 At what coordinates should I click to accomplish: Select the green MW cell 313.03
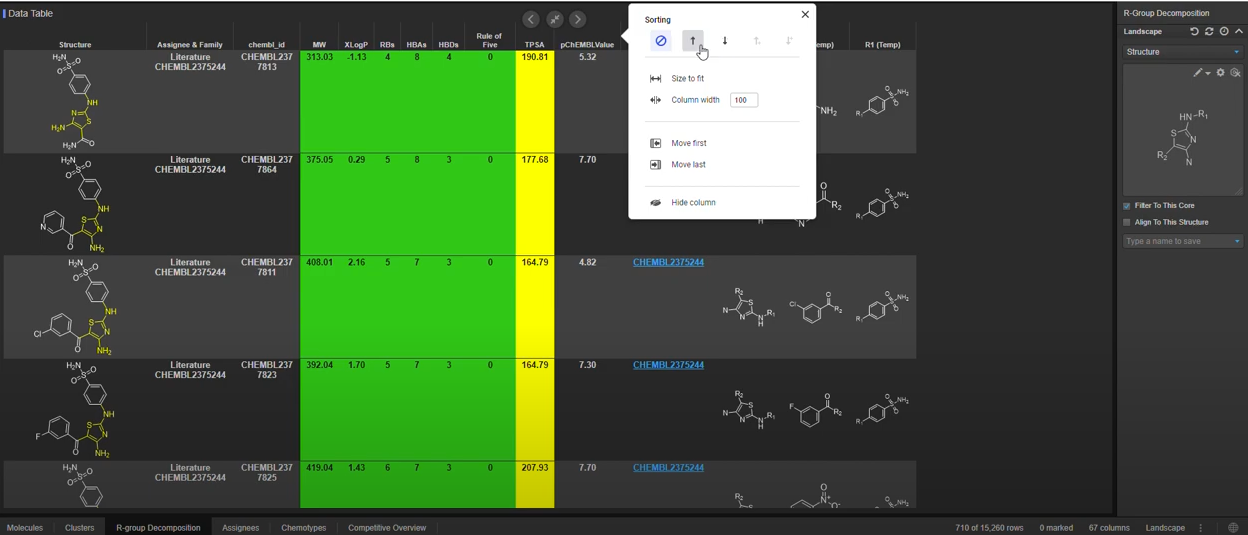click(x=319, y=102)
